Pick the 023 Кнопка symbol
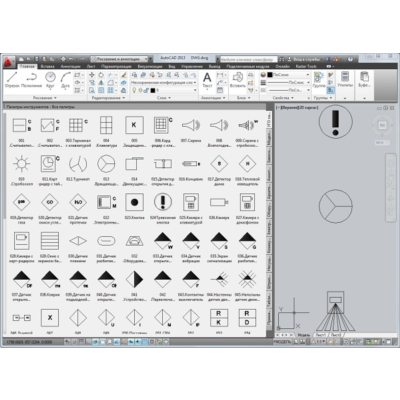 point(134,202)
